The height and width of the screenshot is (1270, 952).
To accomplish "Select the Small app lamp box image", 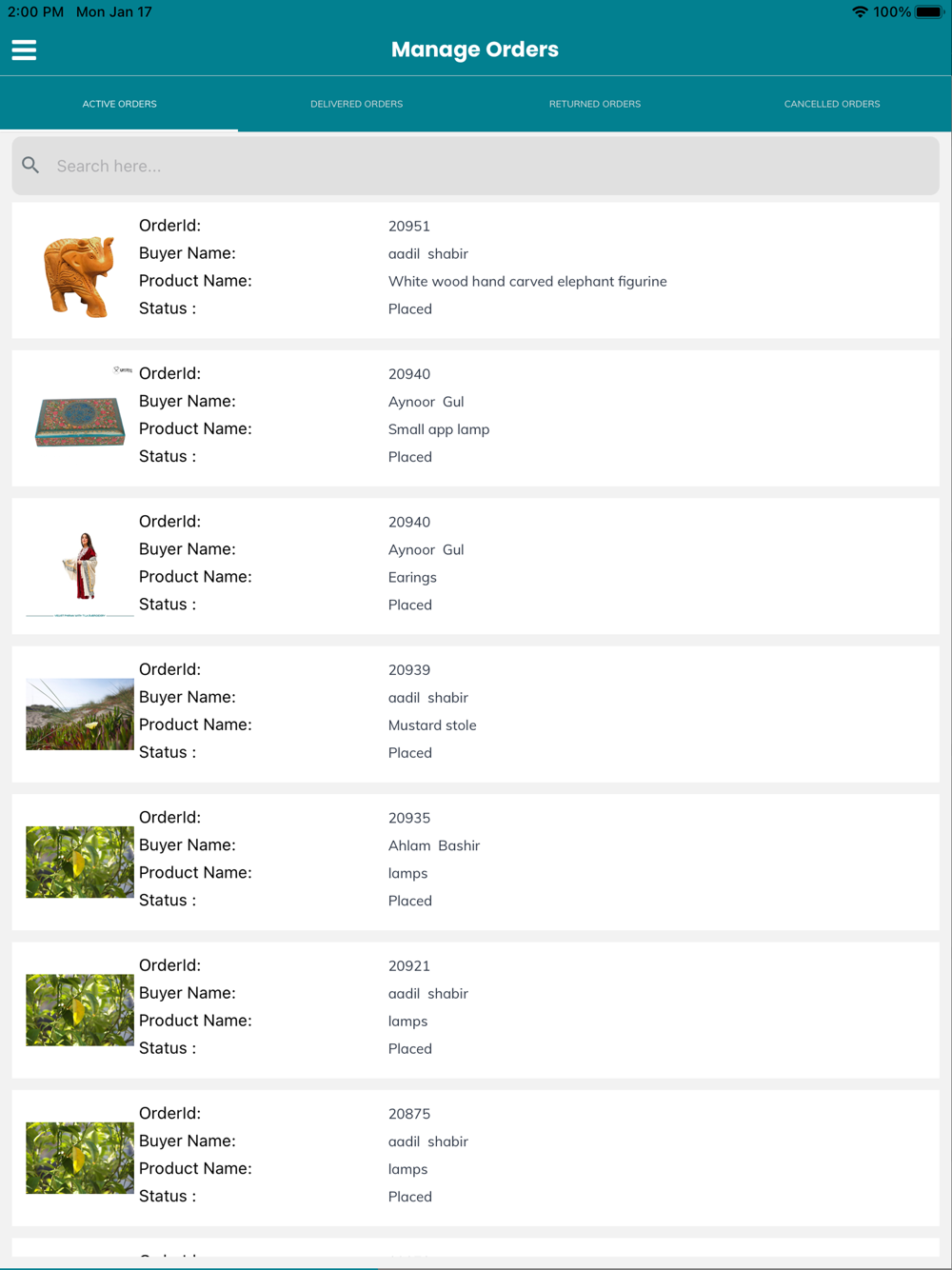I will (80, 421).
